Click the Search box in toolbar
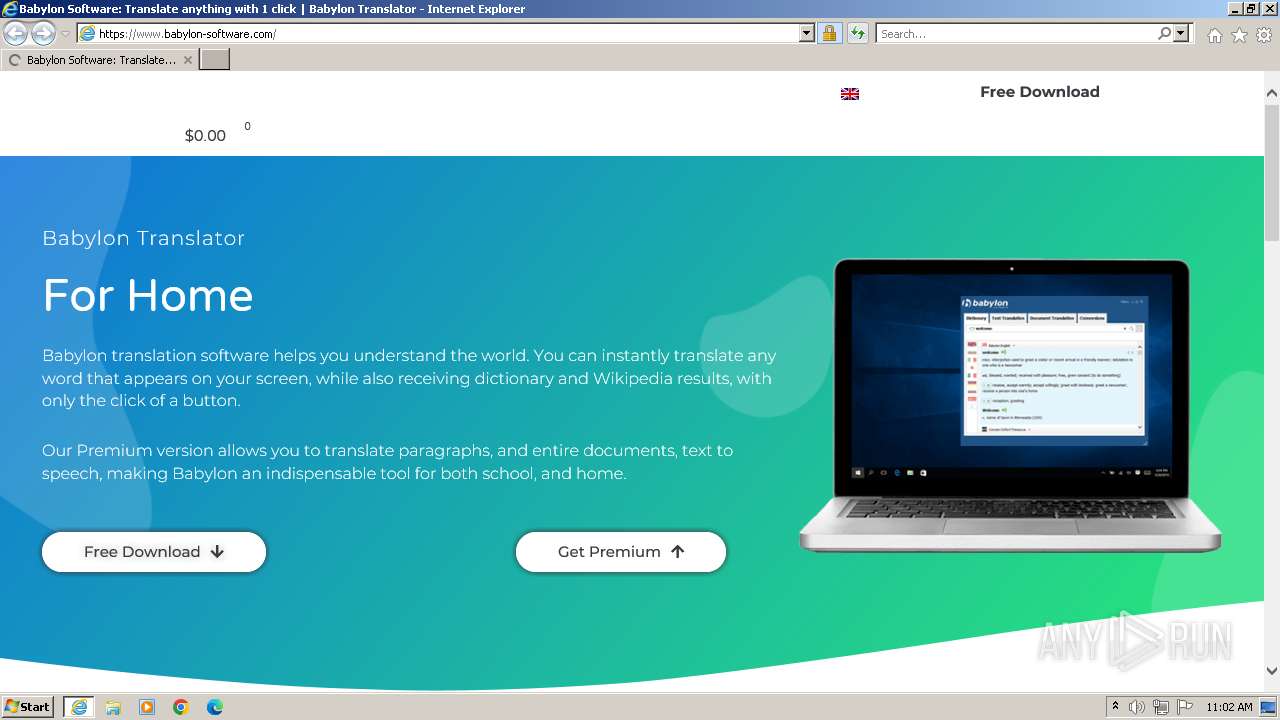 point(1016,34)
